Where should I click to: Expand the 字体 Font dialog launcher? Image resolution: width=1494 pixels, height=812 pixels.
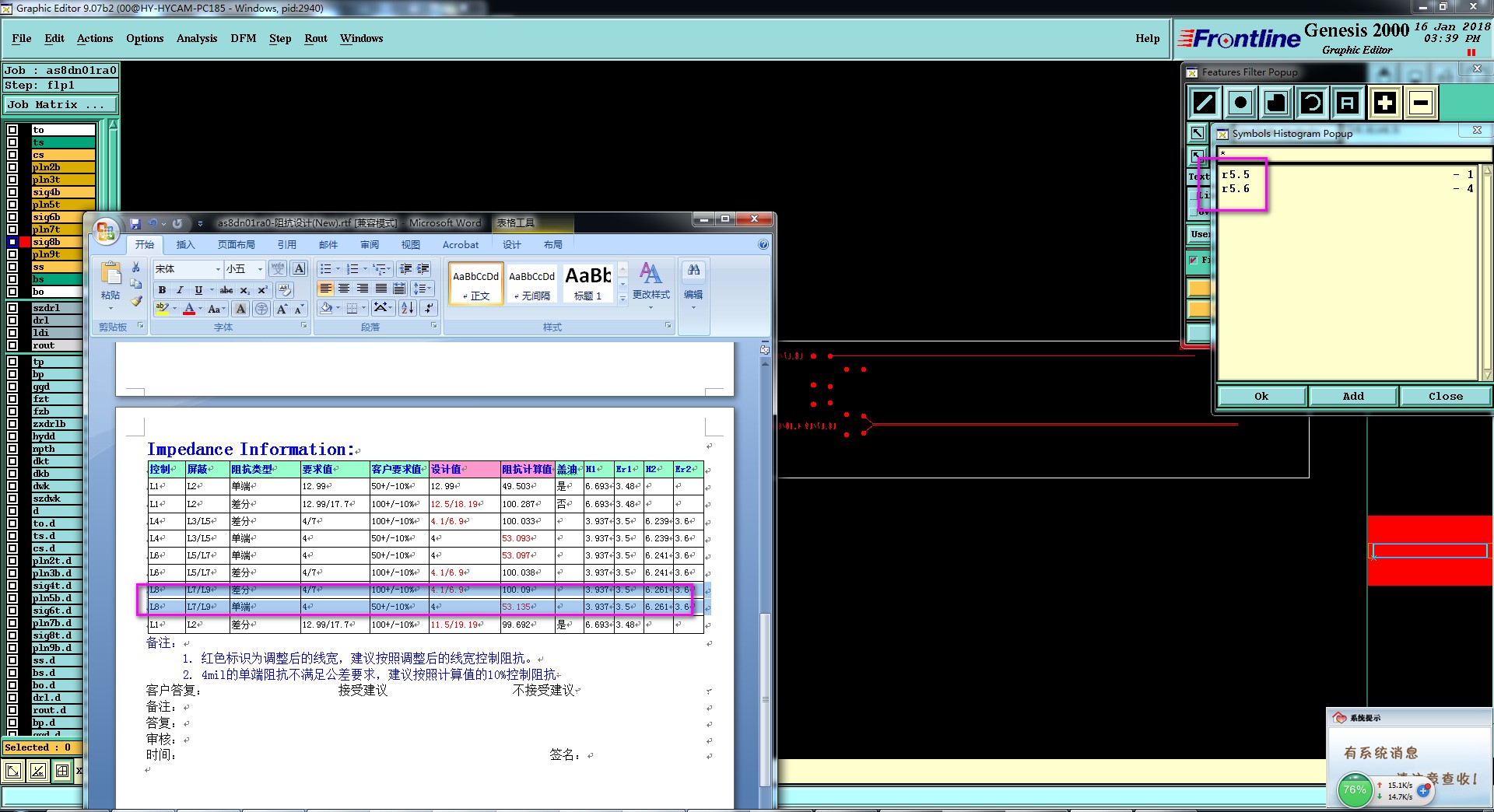click(304, 326)
